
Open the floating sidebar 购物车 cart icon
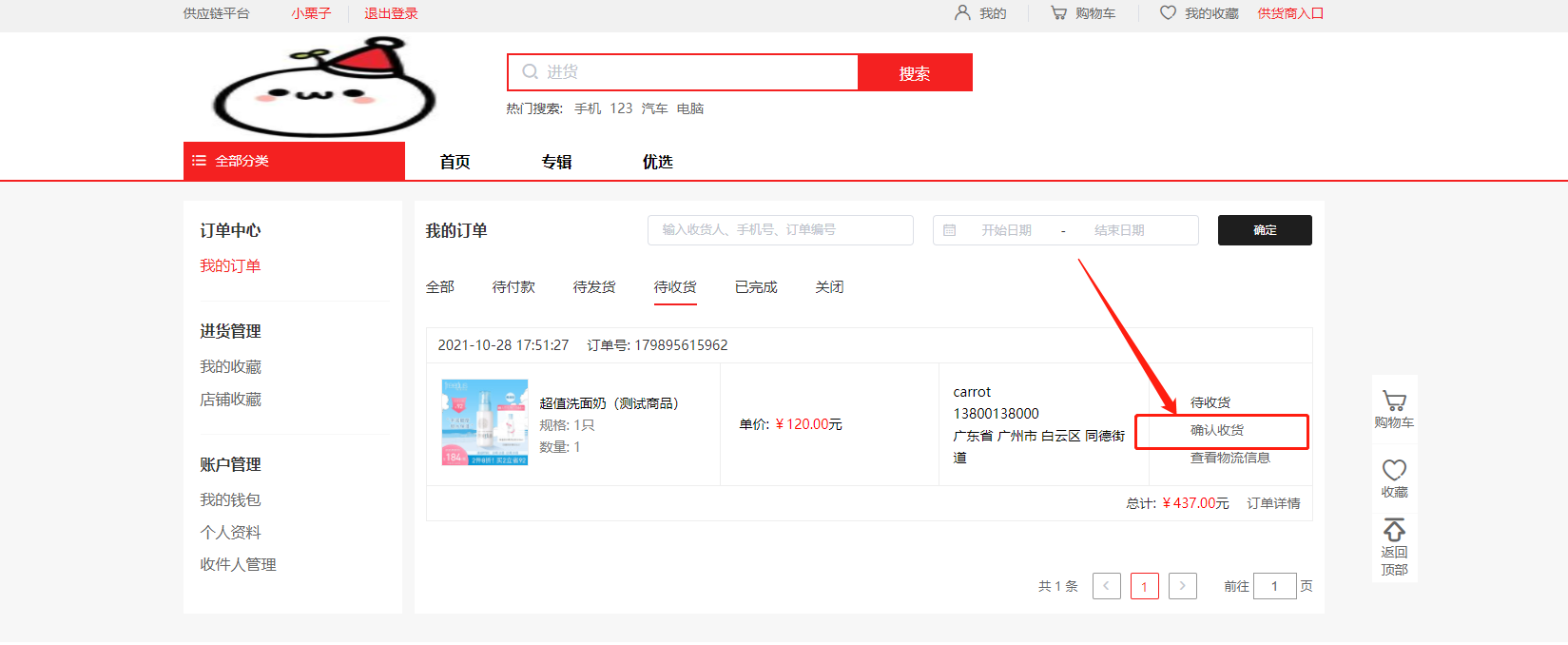(1394, 402)
